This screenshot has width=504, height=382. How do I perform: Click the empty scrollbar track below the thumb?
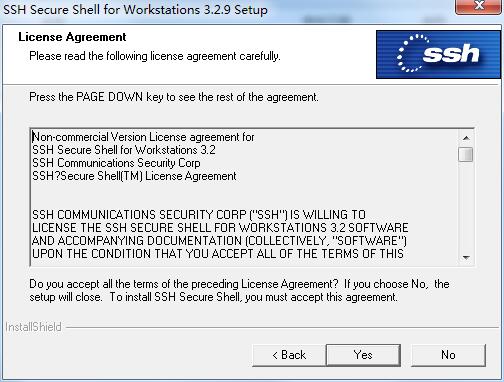point(466,207)
